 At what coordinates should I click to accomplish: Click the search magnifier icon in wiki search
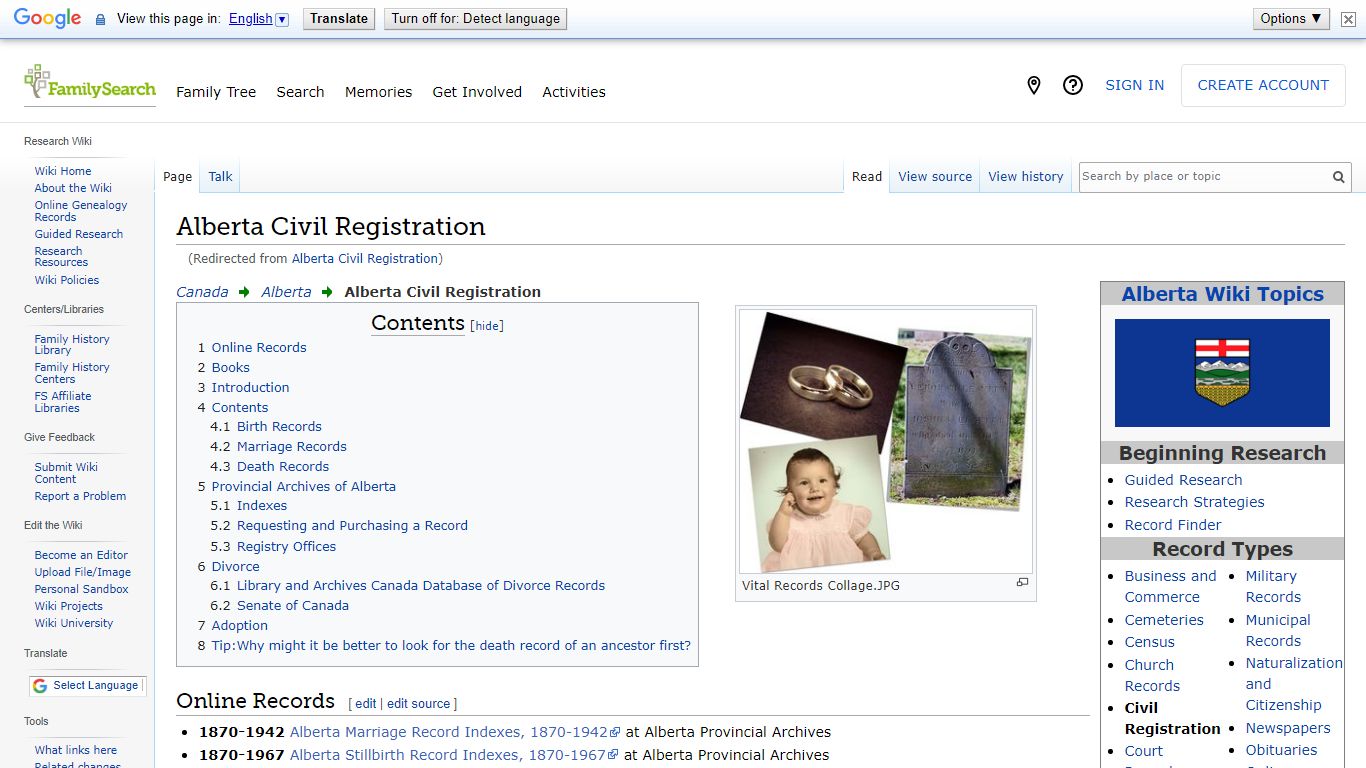coord(1338,177)
